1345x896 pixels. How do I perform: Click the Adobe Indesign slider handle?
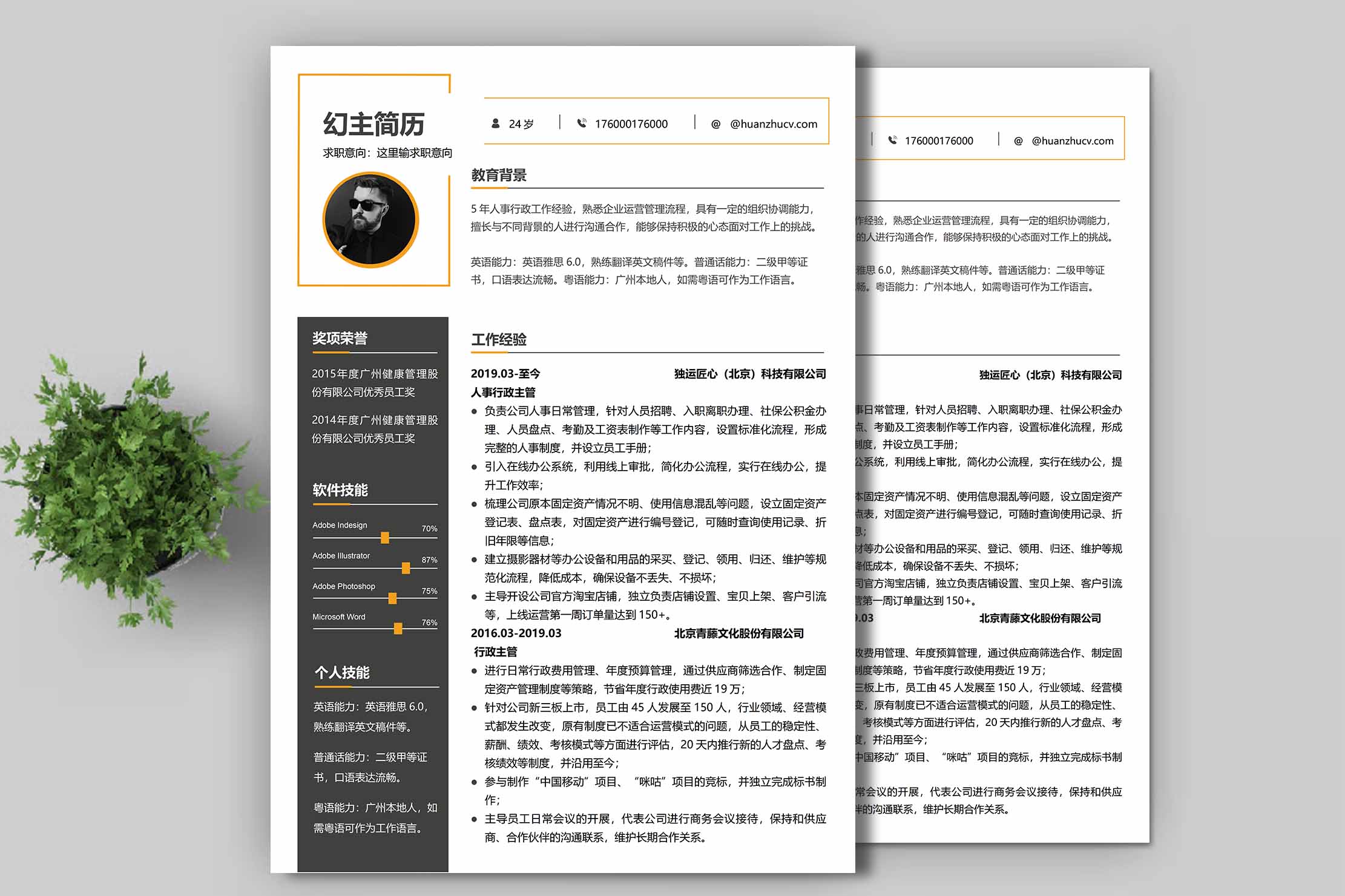tap(385, 537)
